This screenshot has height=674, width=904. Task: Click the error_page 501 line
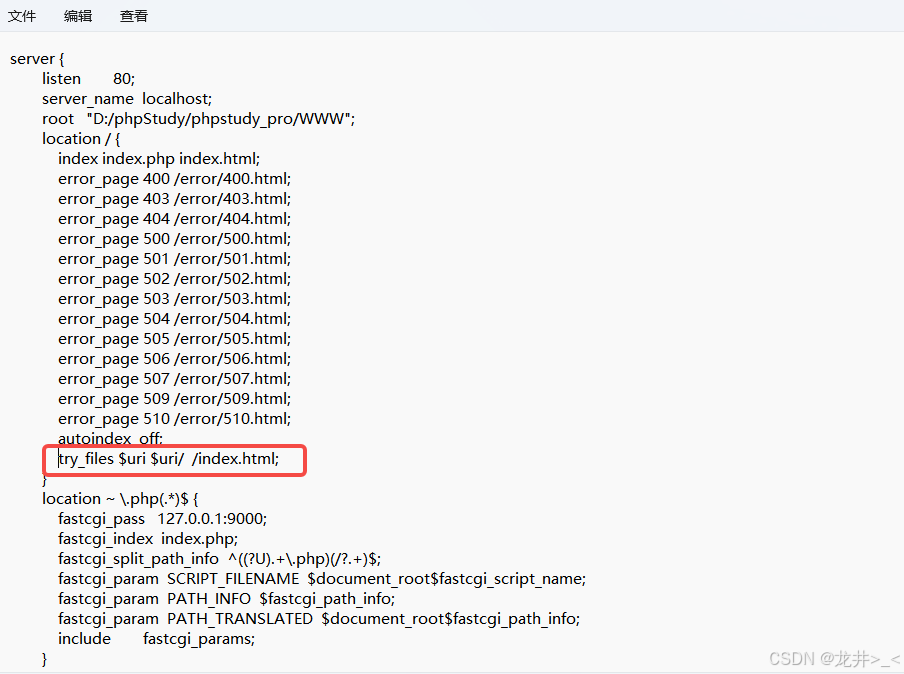click(x=174, y=259)
